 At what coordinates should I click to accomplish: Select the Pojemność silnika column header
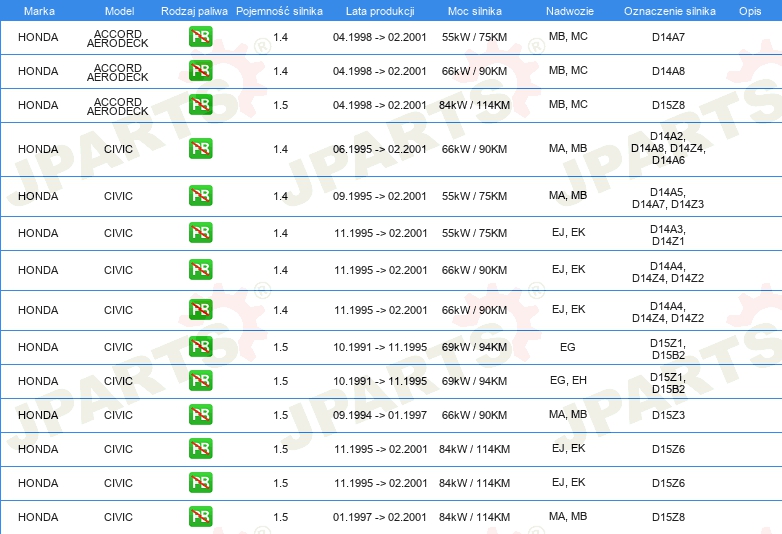(x=279, y=11)
